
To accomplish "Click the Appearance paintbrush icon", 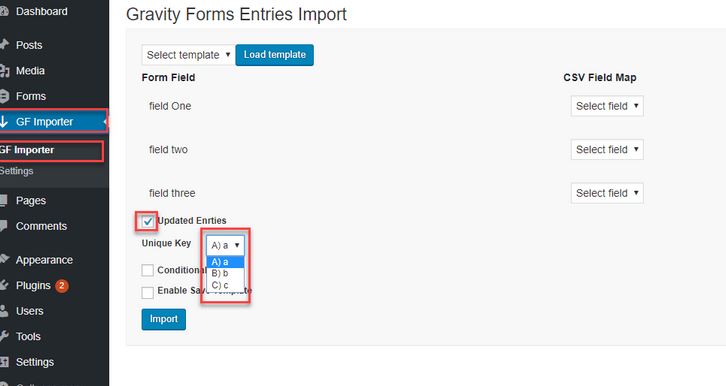I will click(x=4, y=259).
